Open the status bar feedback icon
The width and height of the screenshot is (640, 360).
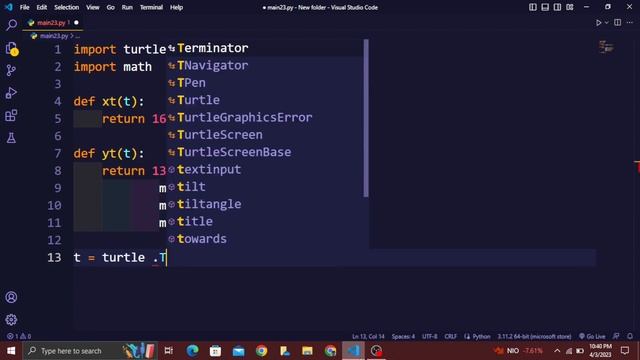click(x=616, y=336)
